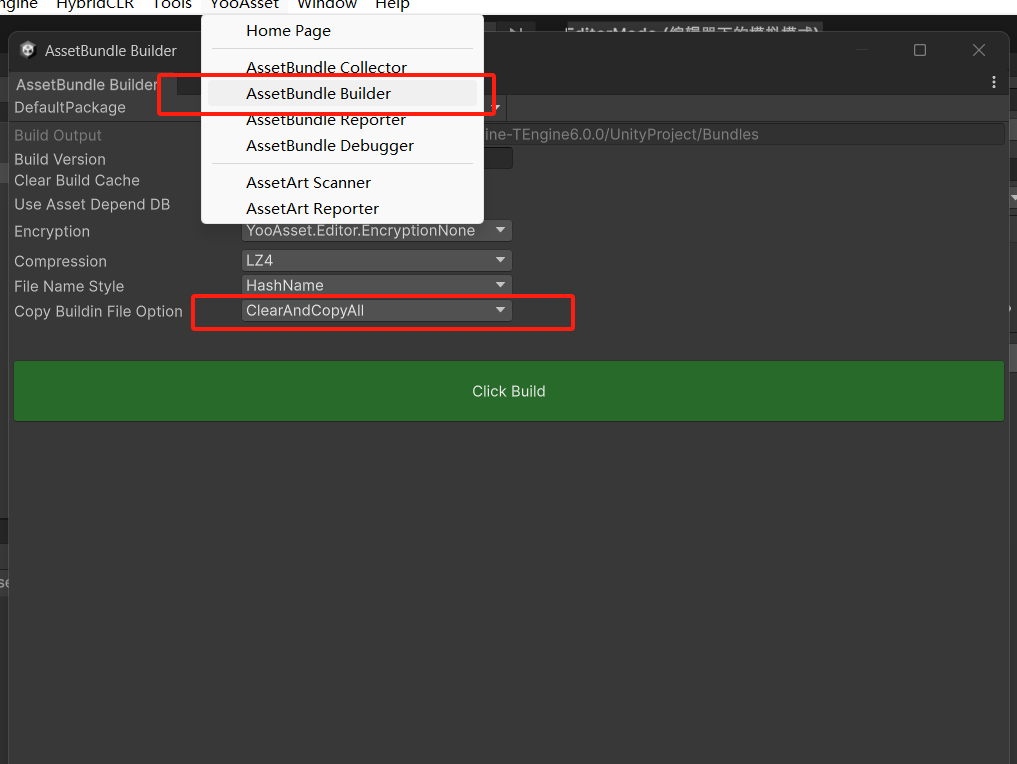
Task: Open the Help menu
Action: (392, 5)
